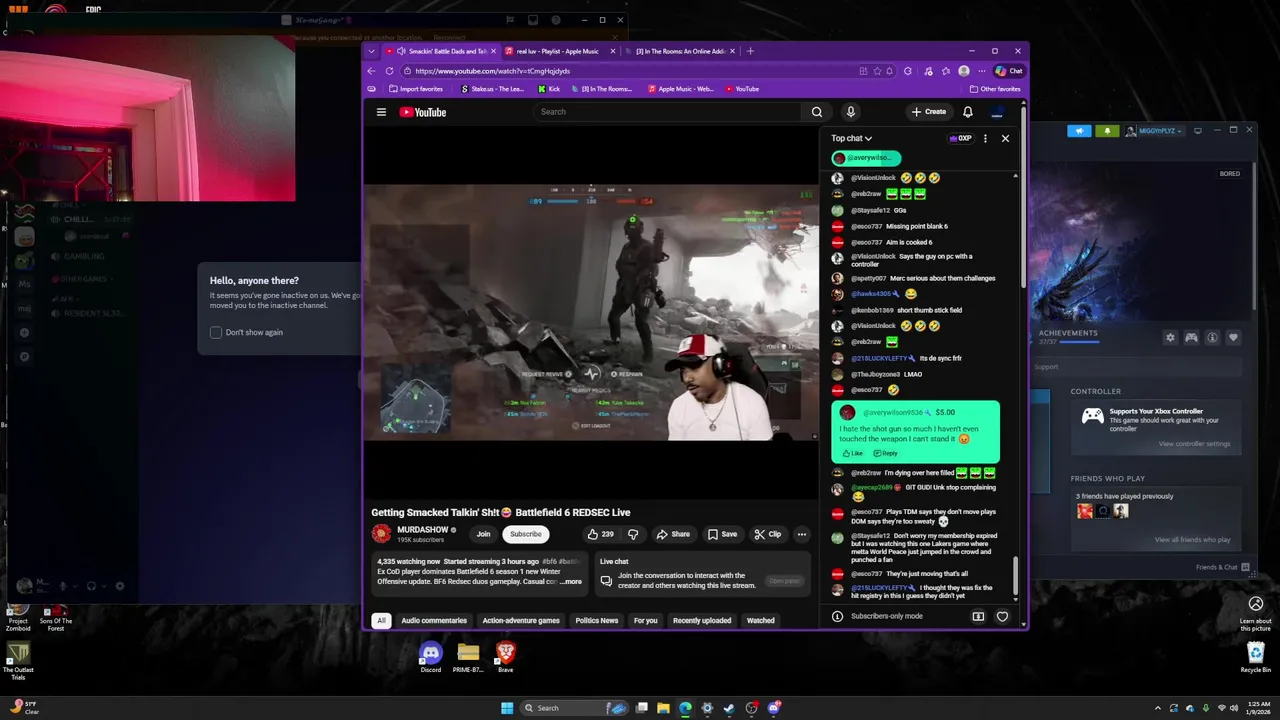Click the YouTube Create button
This screenshot has height=720, width=1280.
pyautogui.click(x=929, y=112)
